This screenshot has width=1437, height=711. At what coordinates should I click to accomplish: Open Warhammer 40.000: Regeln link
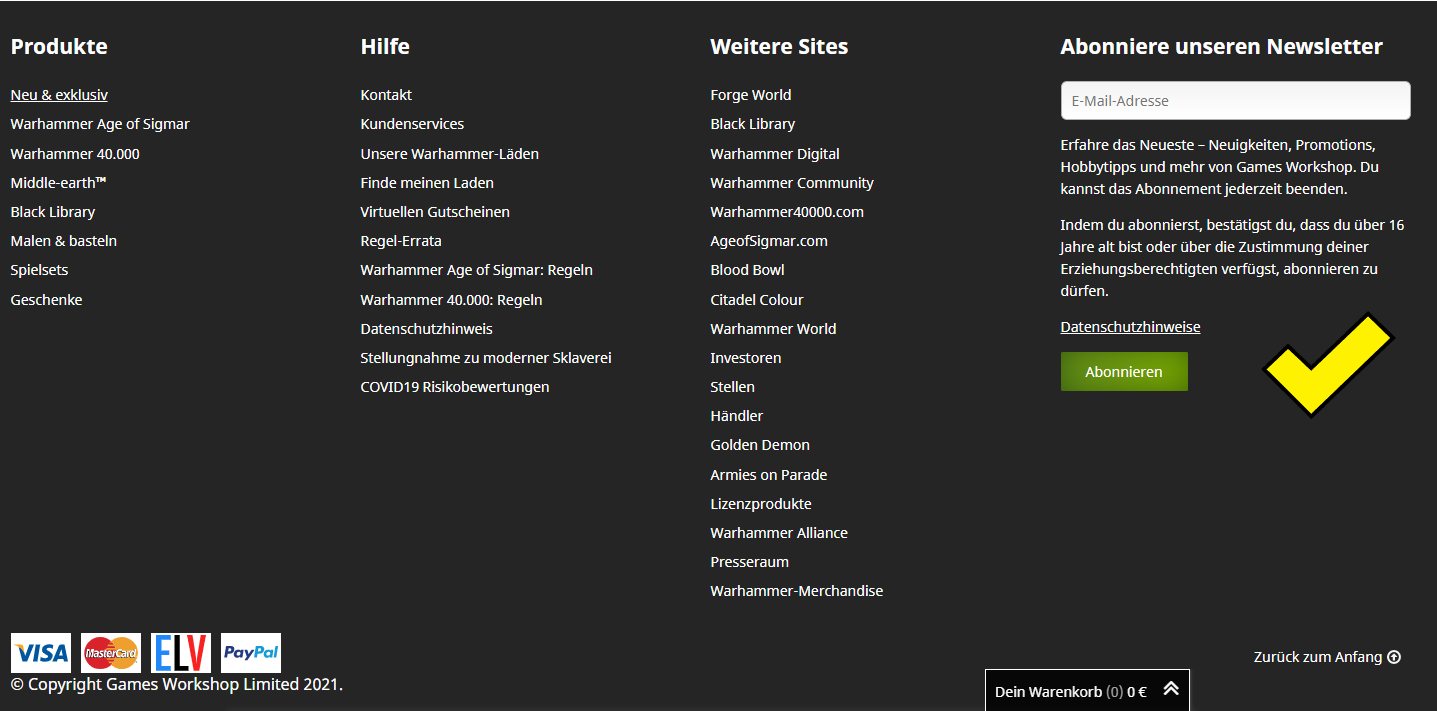point(452,300)
